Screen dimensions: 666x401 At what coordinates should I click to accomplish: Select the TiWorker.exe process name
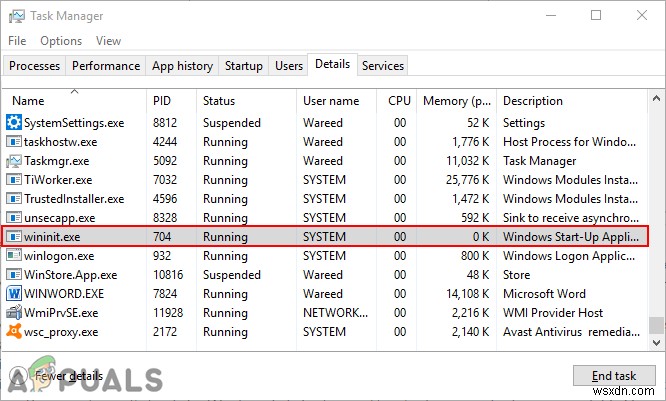[58, 180]
